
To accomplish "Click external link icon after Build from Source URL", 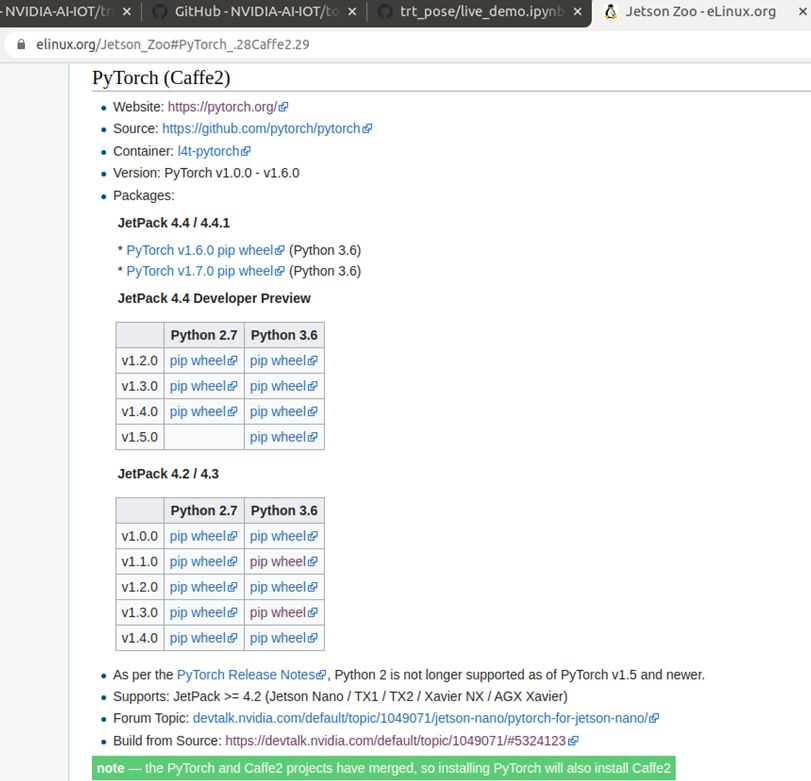I will tap(573, 741).
